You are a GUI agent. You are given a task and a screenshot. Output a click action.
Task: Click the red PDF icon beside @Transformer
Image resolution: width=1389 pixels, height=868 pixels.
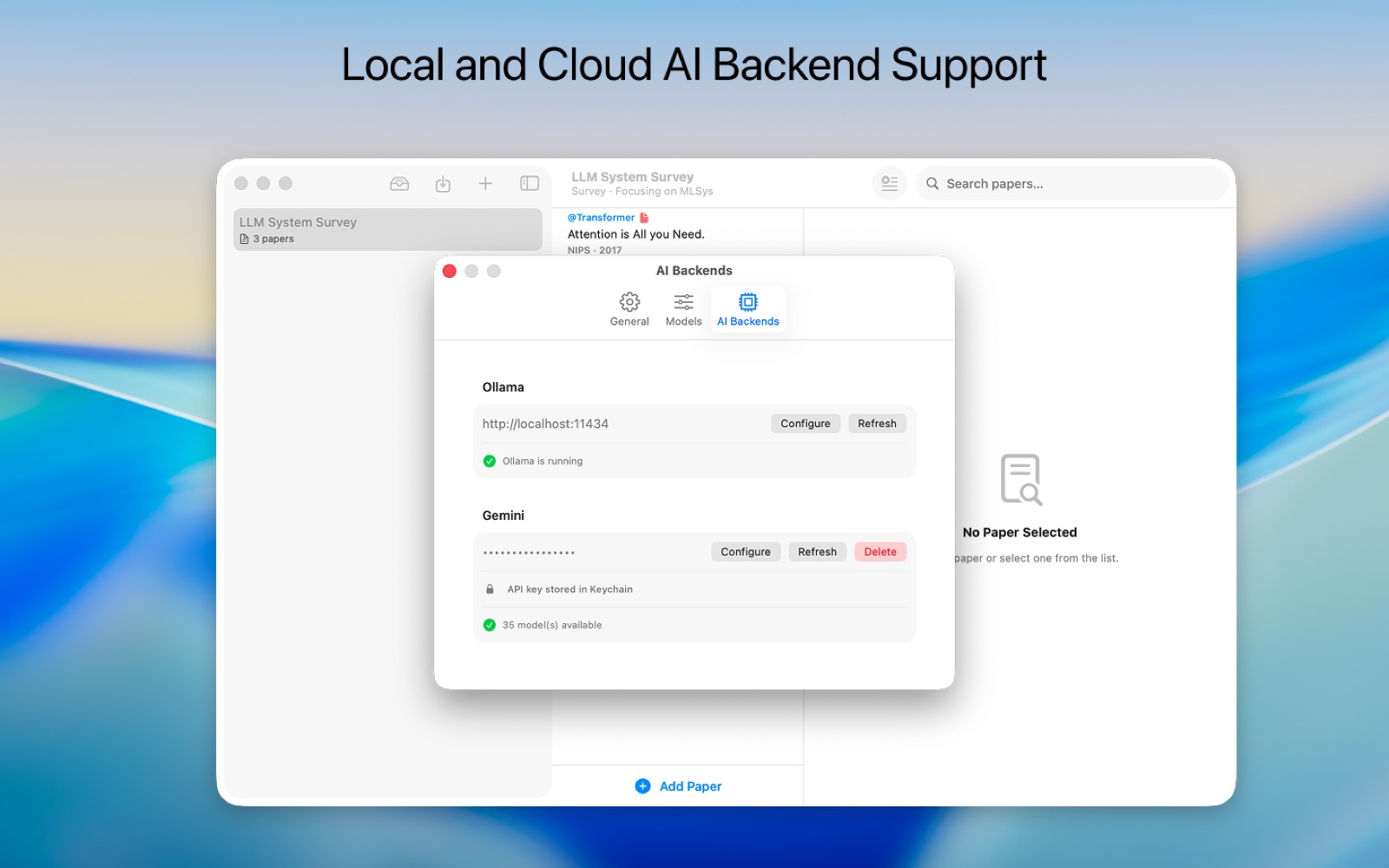click(x=644, y=218)
